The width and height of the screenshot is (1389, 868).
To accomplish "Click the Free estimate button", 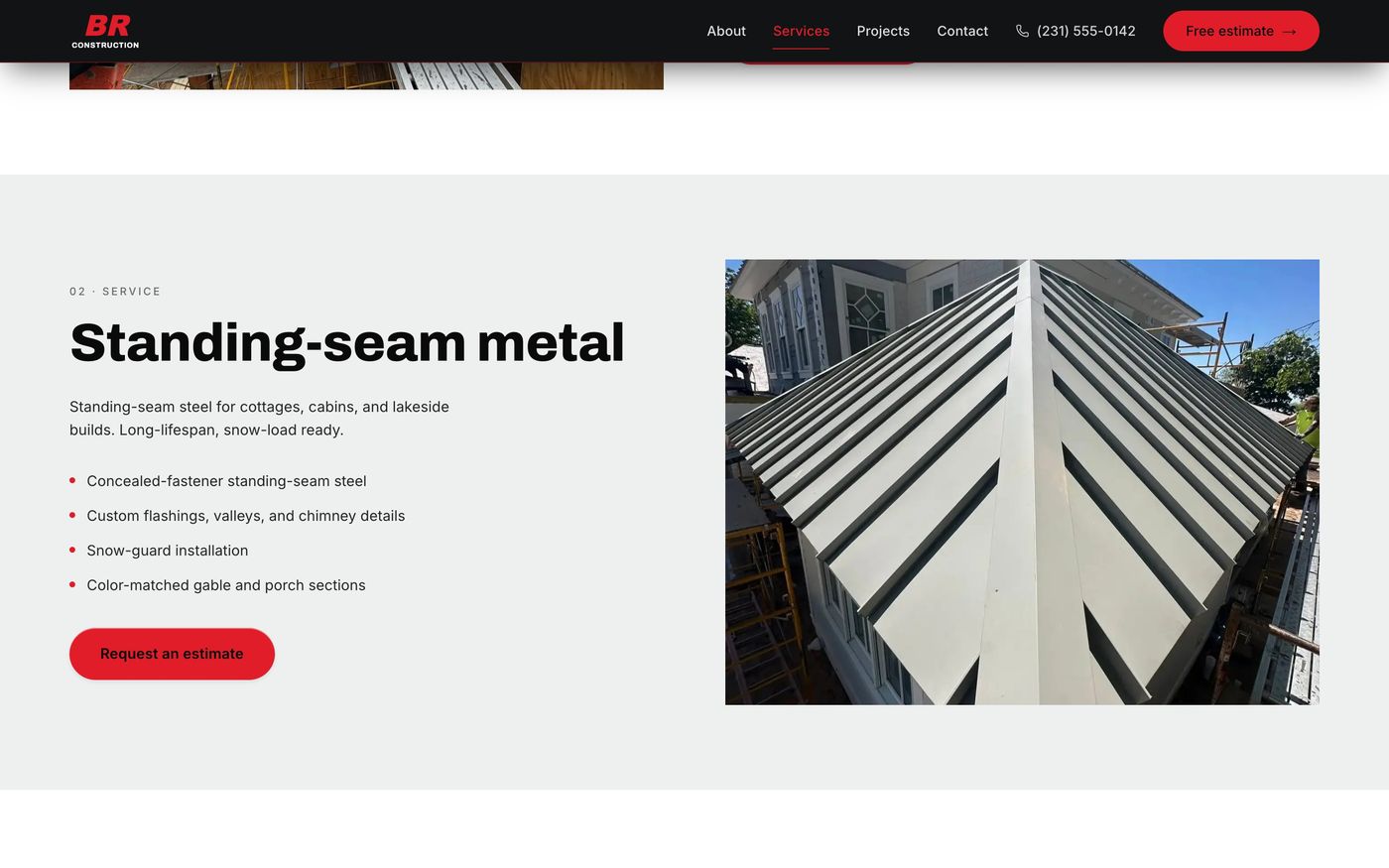I will coord(1241,31).
